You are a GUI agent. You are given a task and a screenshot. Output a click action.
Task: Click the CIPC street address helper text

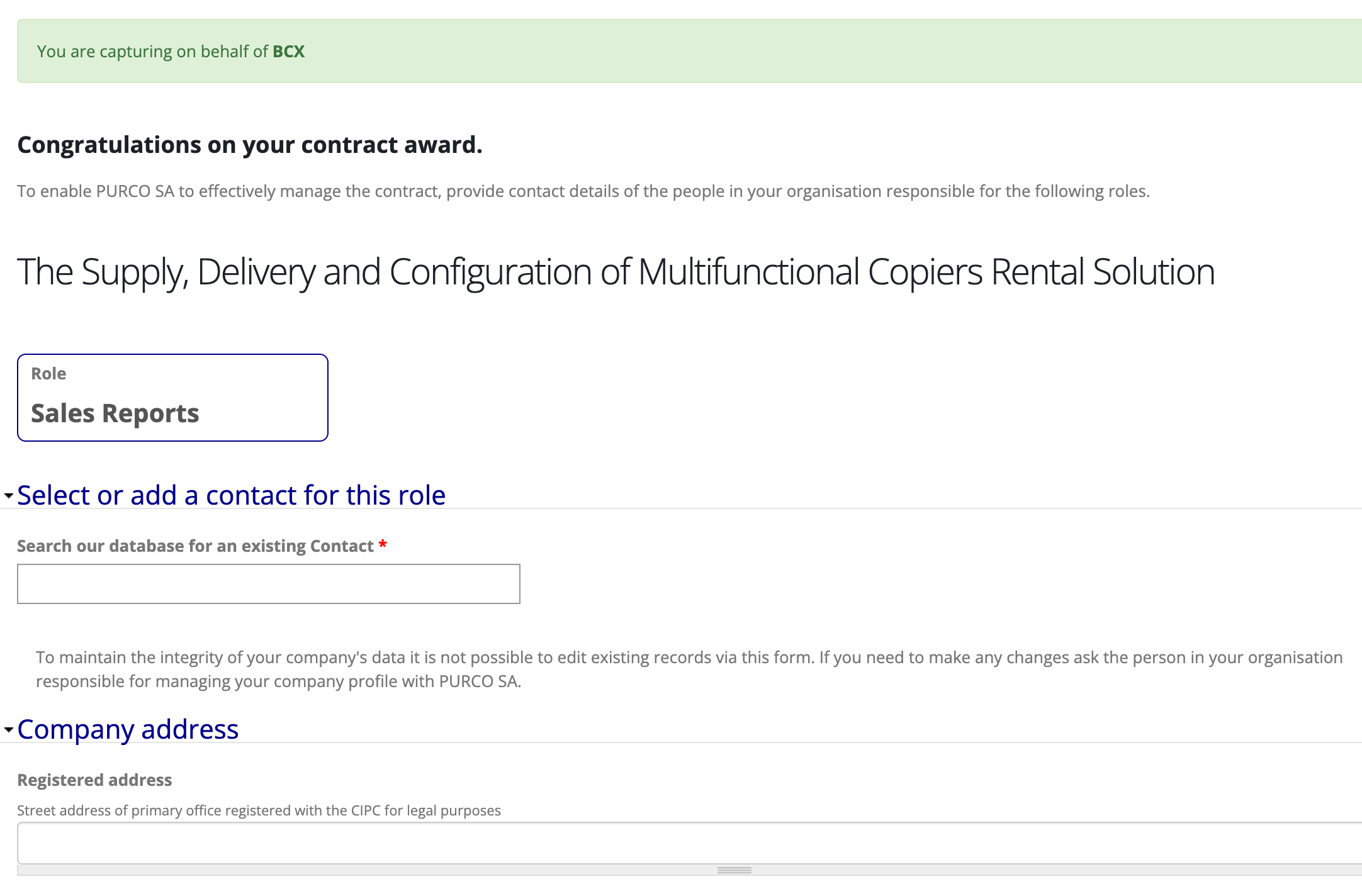tap(259, 810)
